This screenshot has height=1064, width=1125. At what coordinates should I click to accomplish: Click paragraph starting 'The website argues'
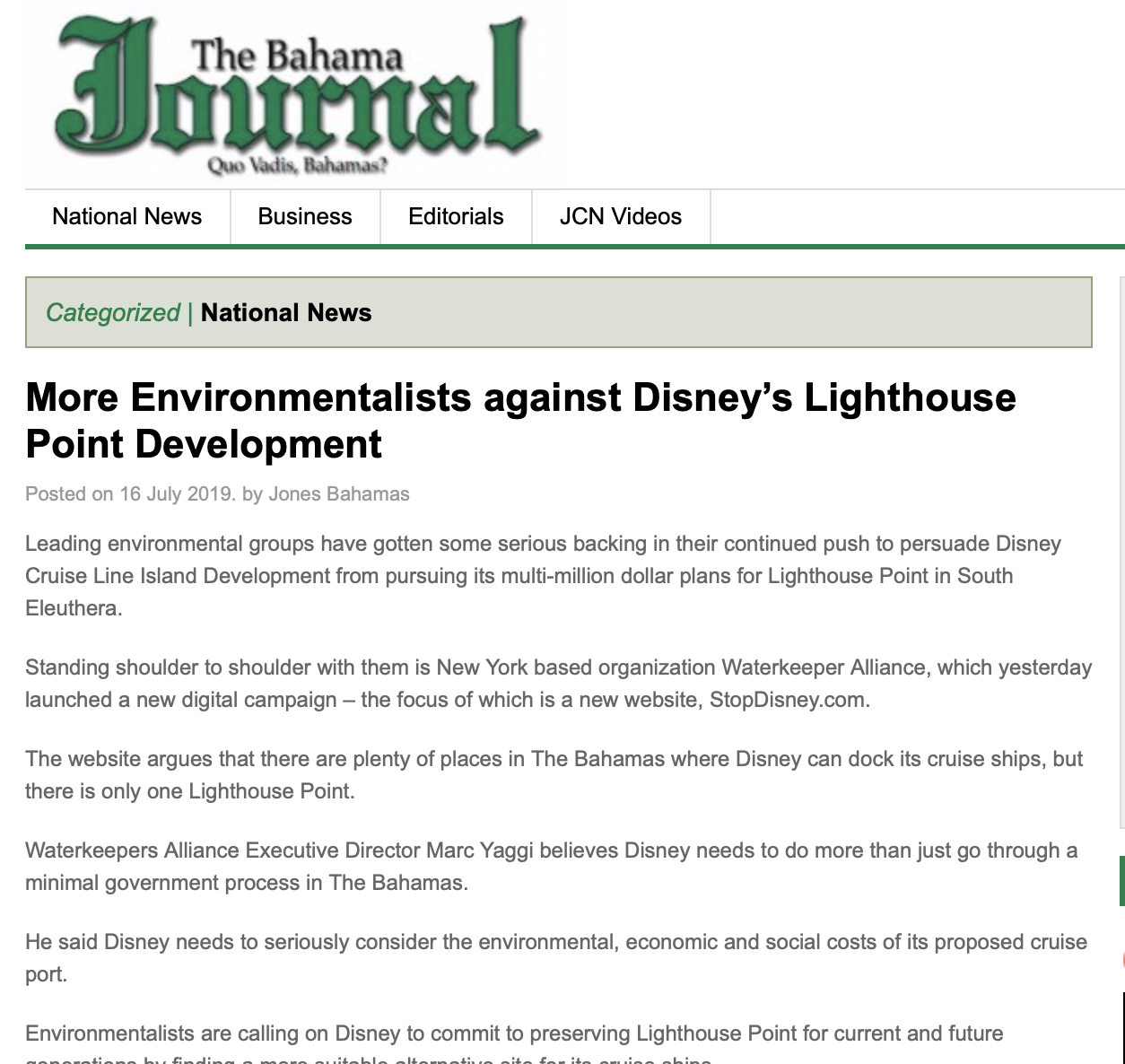[554, 775]
